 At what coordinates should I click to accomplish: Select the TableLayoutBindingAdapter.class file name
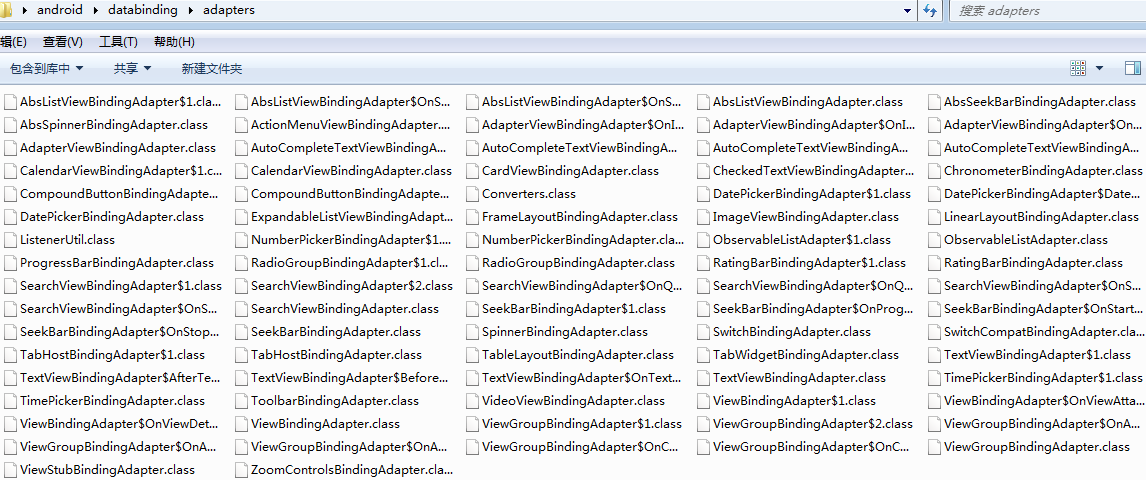(578, 355)
